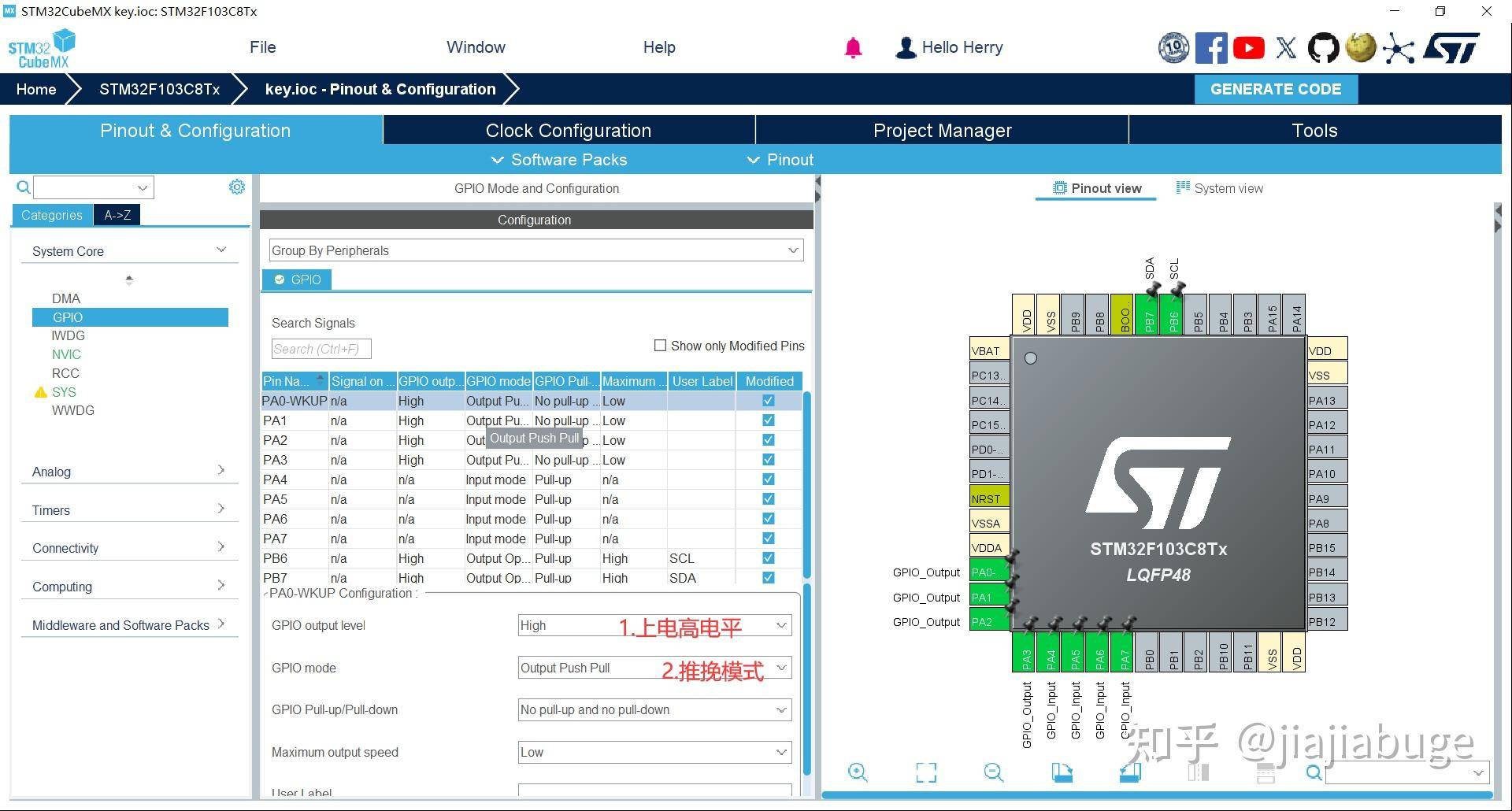Viewport: 1512px width, 811px height.
Task: Enable Show only Modified Pins checkbox
Action: click(660, 346)
